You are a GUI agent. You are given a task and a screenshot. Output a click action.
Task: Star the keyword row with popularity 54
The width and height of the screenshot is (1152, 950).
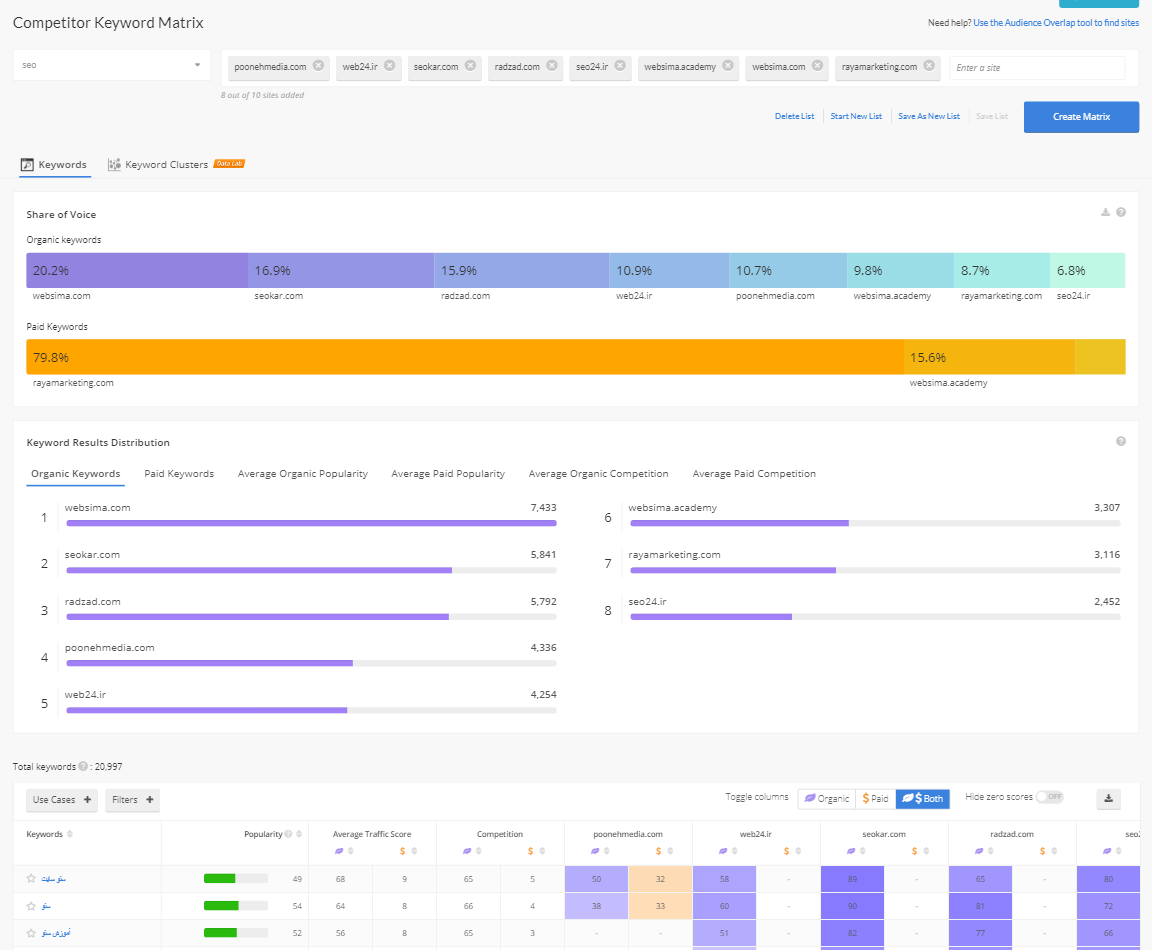point(31,906)
